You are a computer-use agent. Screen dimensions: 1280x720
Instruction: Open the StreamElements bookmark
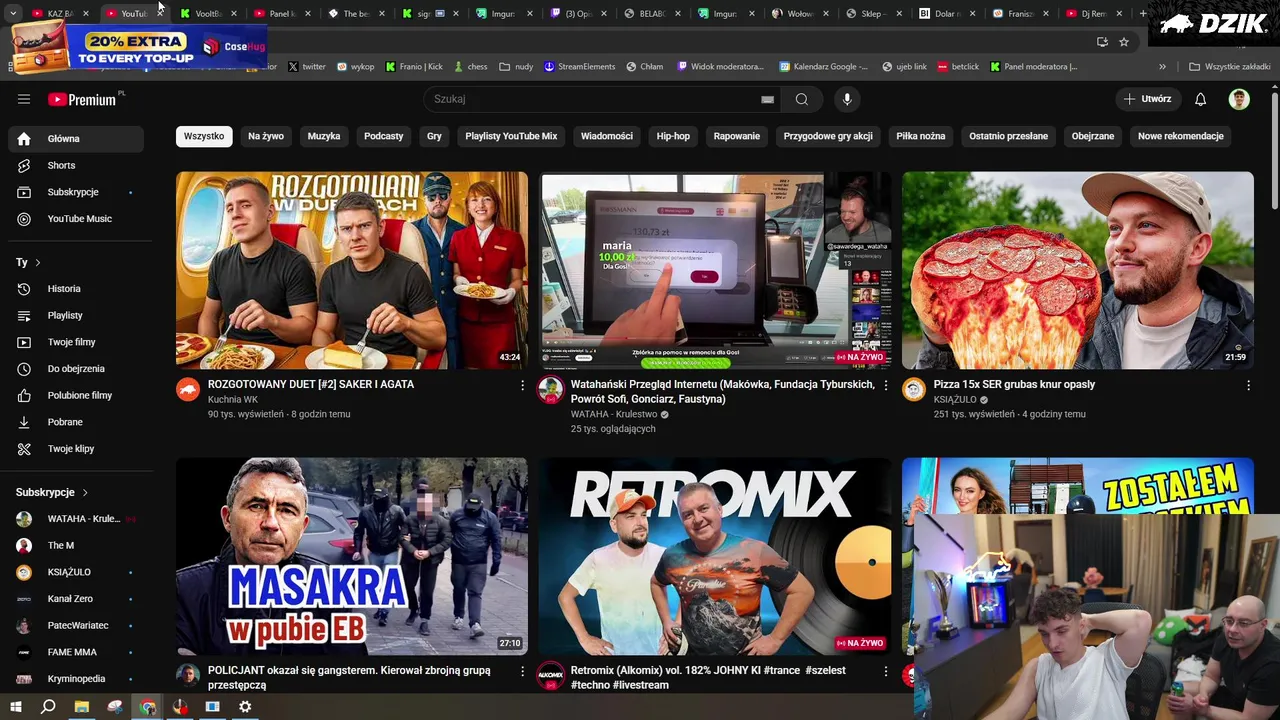[580, 67]
